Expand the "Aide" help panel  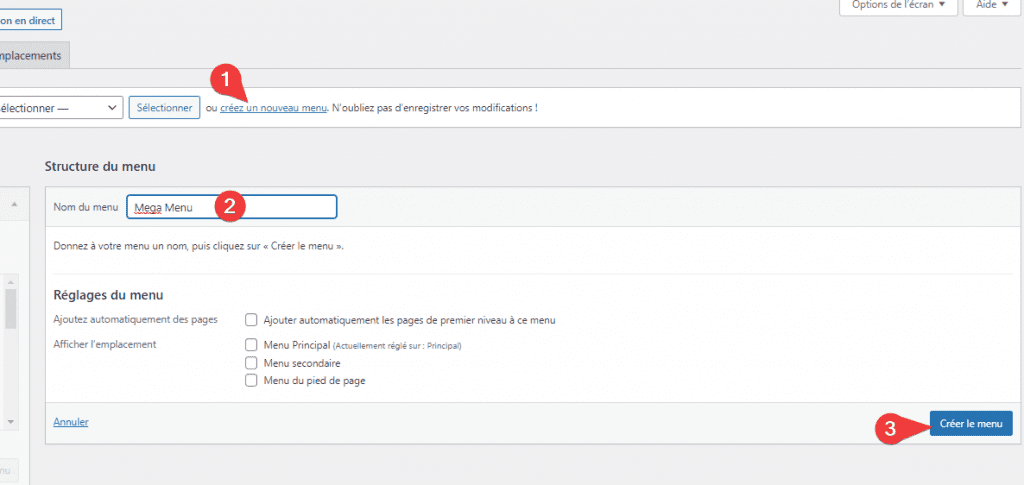coord(992,6)
